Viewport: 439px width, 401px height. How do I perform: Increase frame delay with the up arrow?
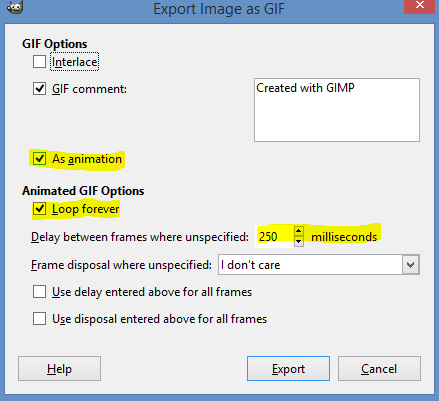[299, 231]
